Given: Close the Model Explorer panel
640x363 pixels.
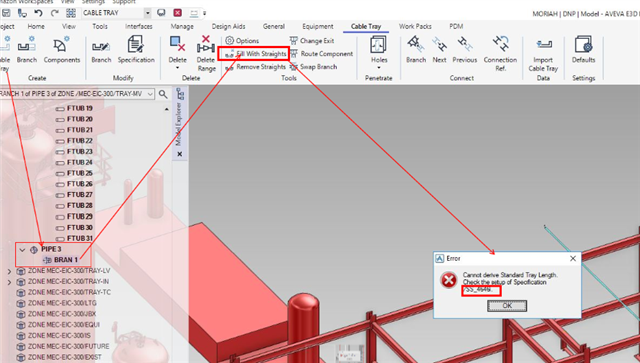Looking at the screenshot, I should (x=180, y=154).
